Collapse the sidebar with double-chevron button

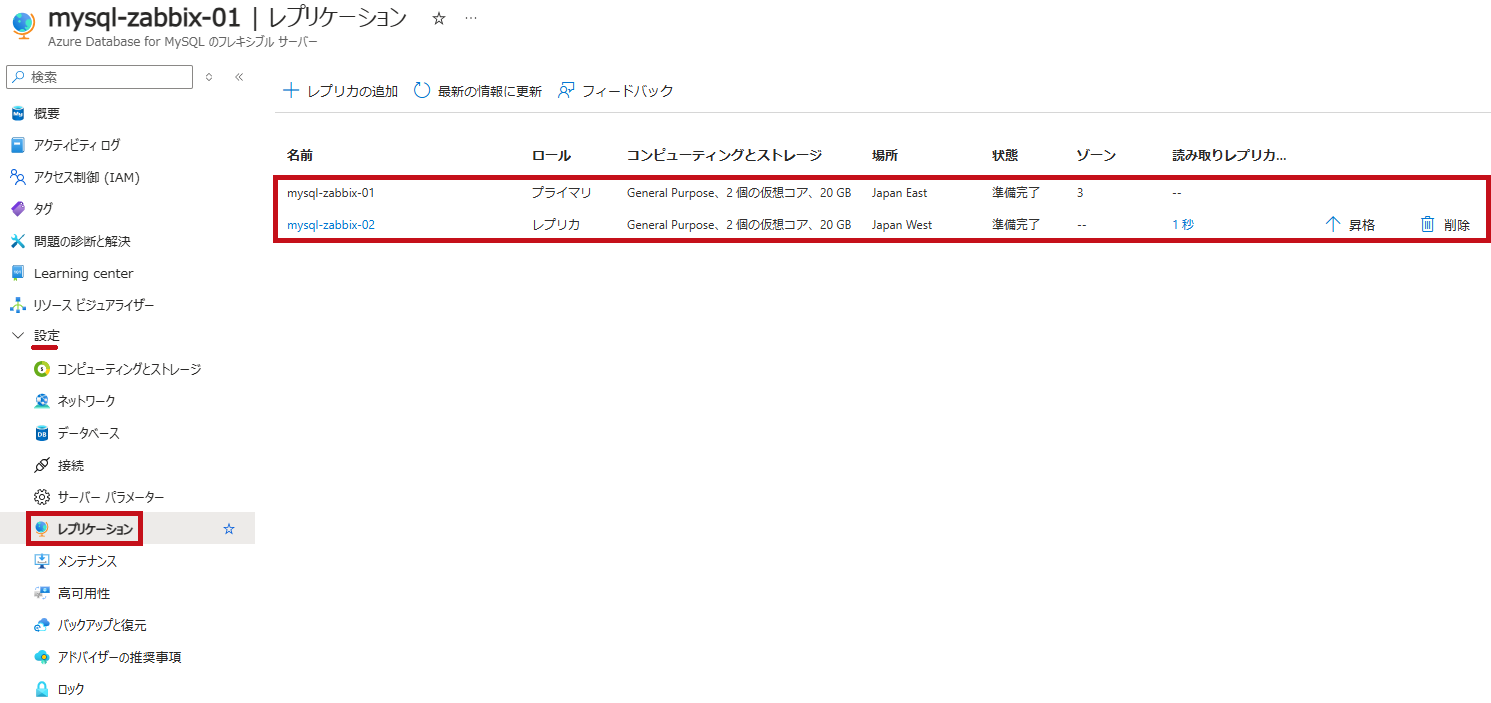(x=239, y=77)
